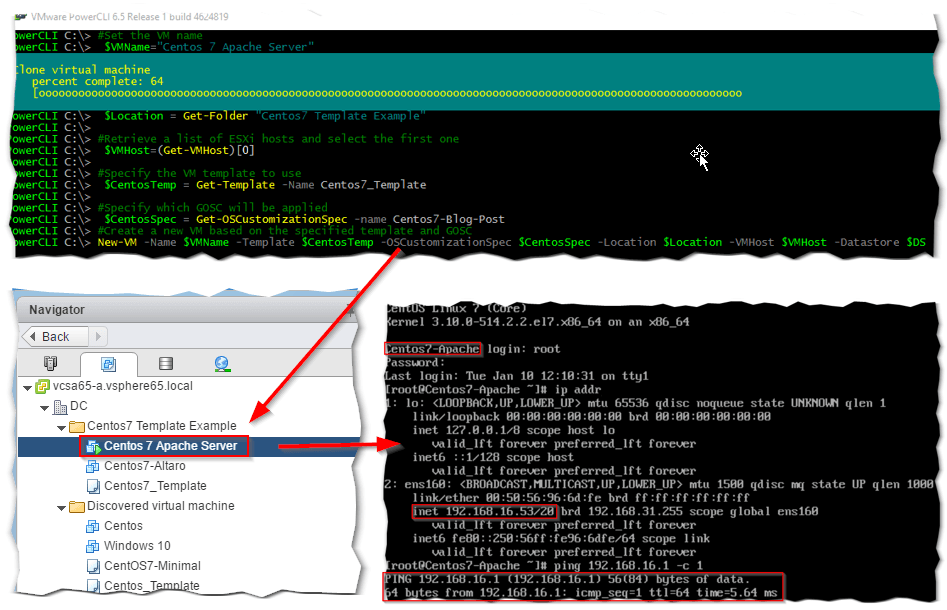Screen dimensions: 947x610
Task: Click the folder icon of Discovered virtual machine
Action: 77,507
